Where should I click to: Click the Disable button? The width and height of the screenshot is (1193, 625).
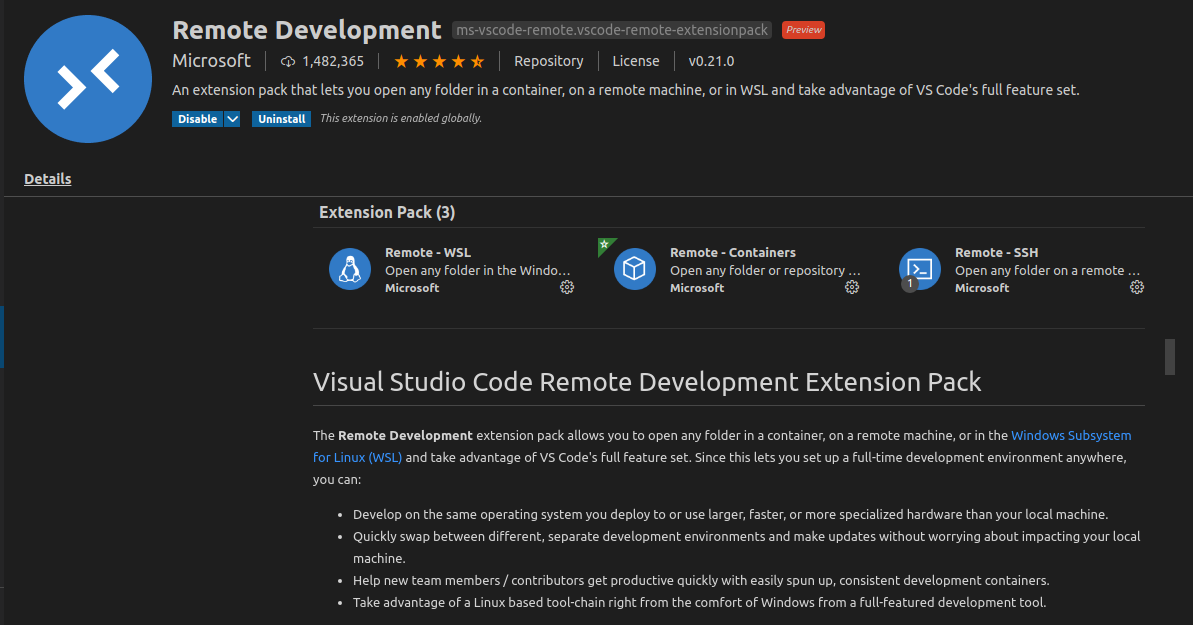coord(198,119)
